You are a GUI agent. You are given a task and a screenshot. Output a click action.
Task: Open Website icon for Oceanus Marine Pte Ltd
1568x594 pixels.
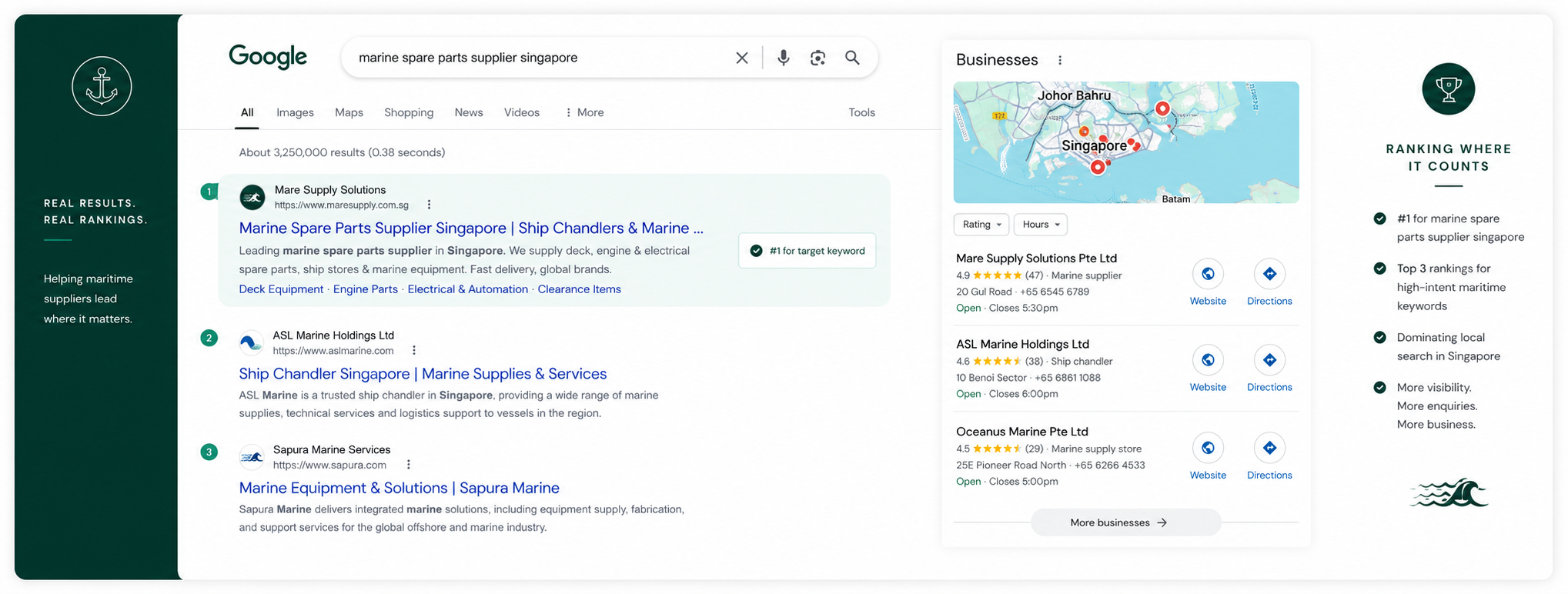(x=1208, y=448)
